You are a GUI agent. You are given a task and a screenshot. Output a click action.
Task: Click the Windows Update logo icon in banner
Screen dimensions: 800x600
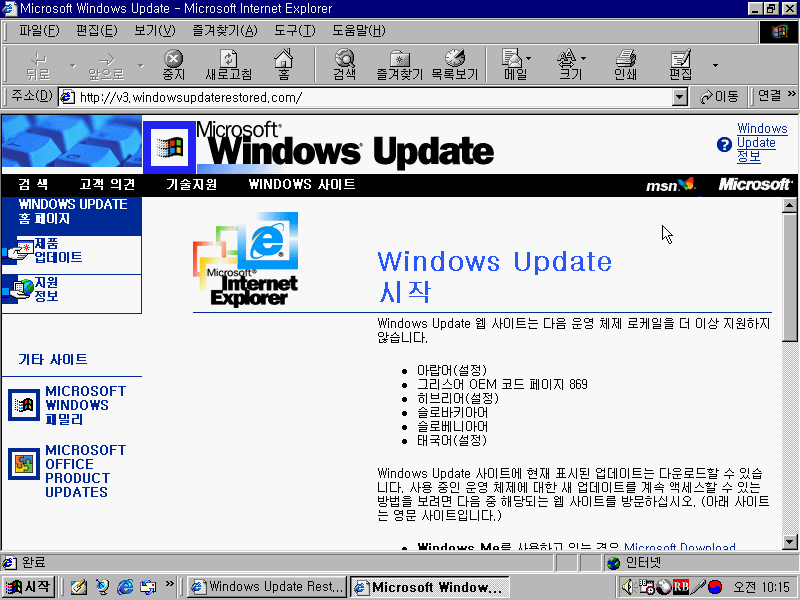point(169,147)
